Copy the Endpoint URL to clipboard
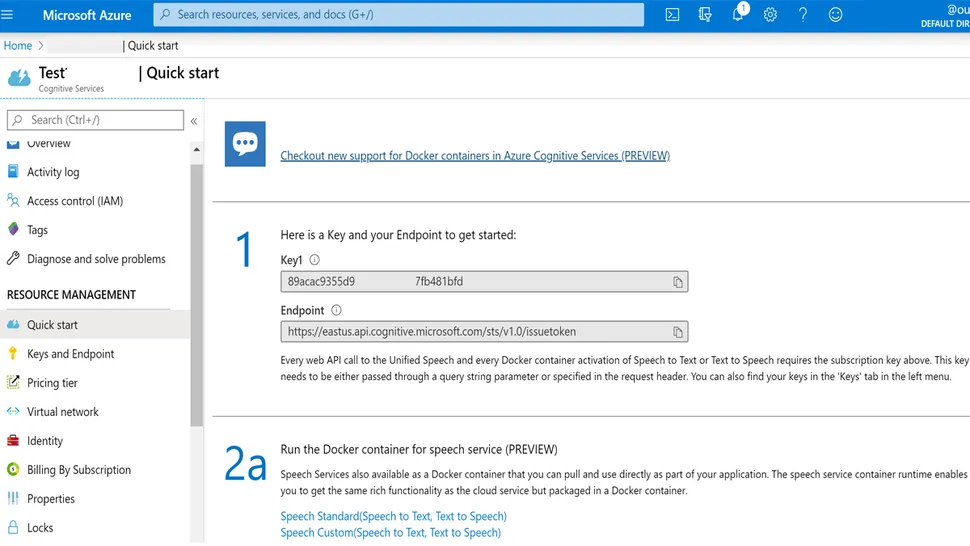Screen dimensions: 970x546 (678, 332)
